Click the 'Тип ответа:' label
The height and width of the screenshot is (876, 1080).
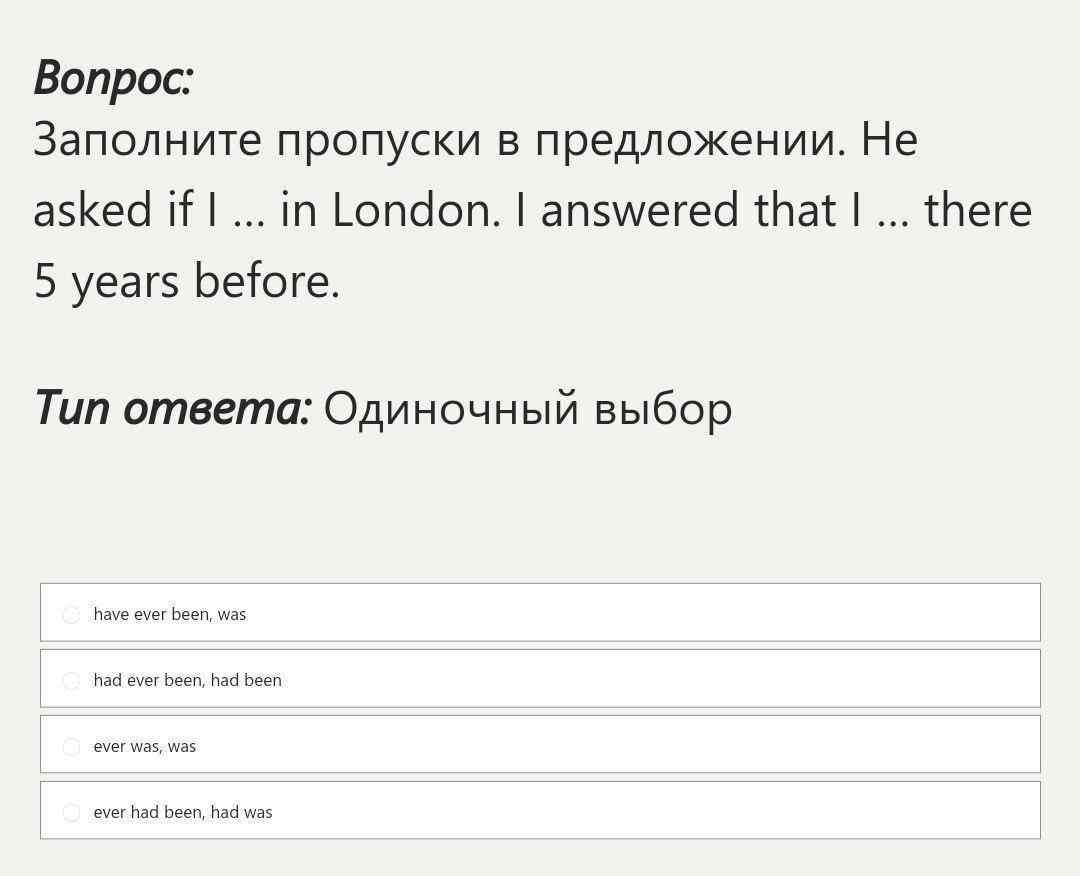click(173, 408)
